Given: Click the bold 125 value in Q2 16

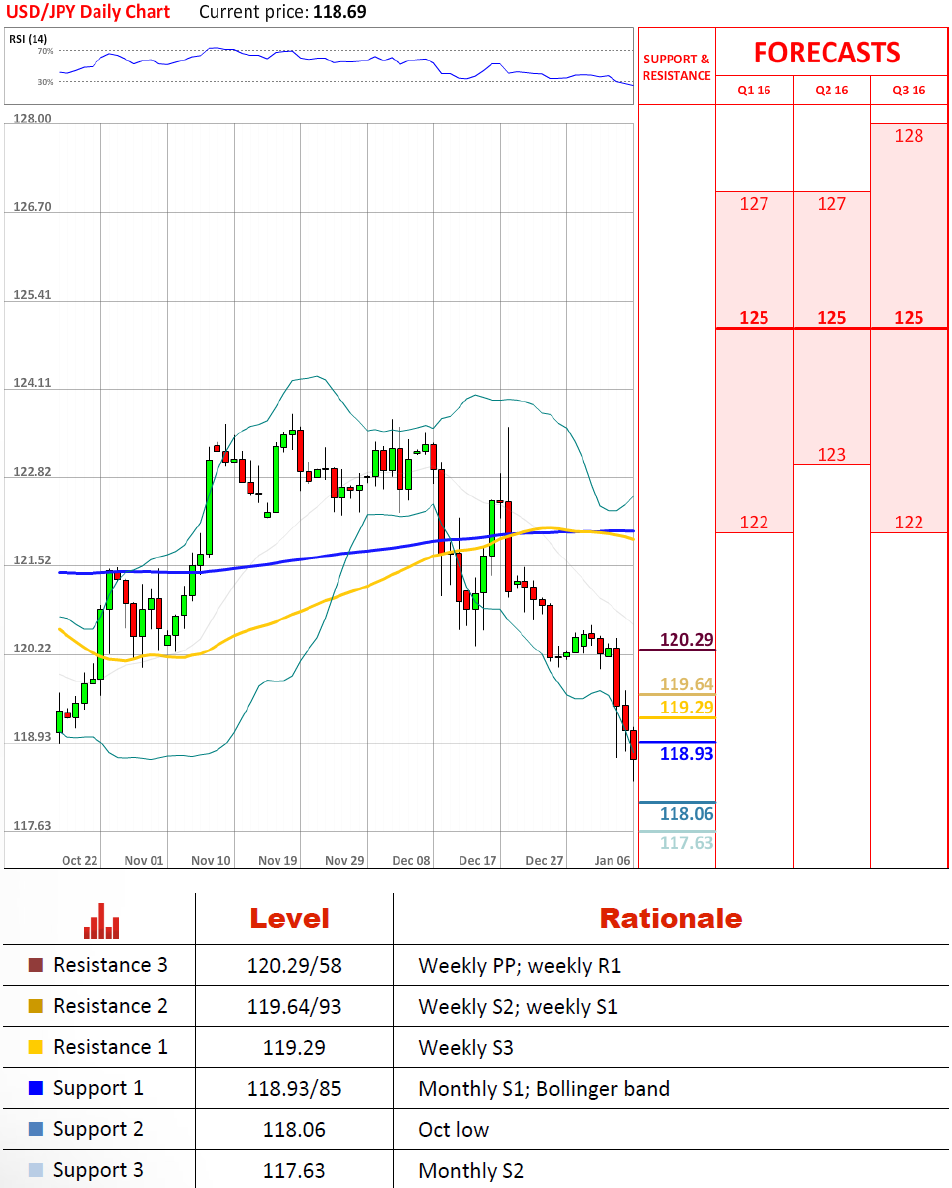Looking at the screenshot, I should (x=832, y=317).
